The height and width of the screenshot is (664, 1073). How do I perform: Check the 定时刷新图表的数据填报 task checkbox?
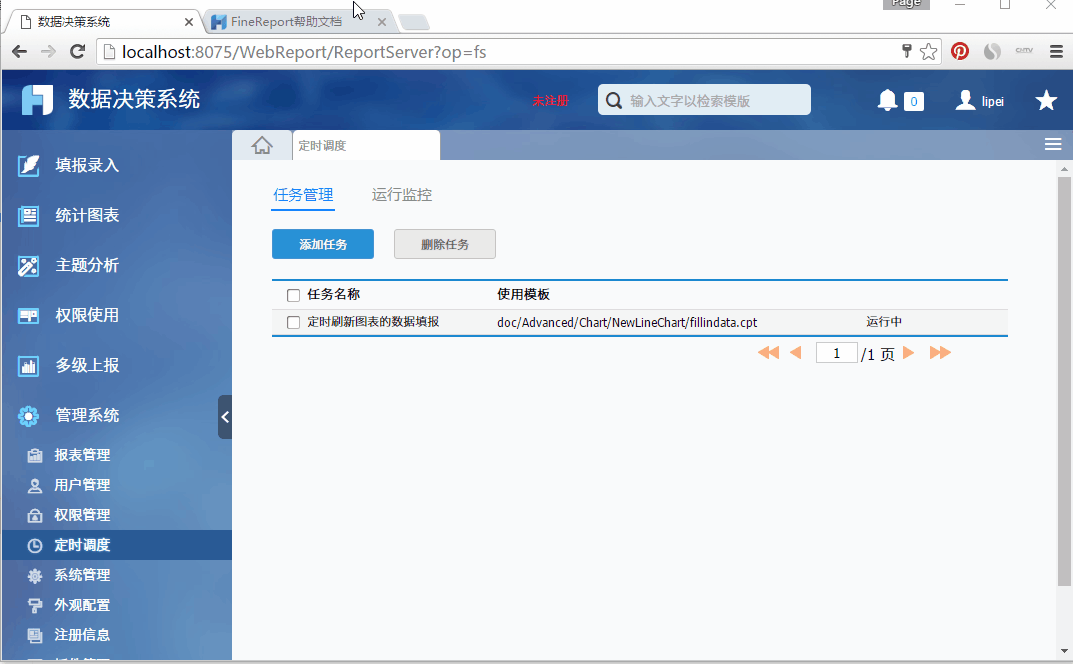click(x=294, y=322)
